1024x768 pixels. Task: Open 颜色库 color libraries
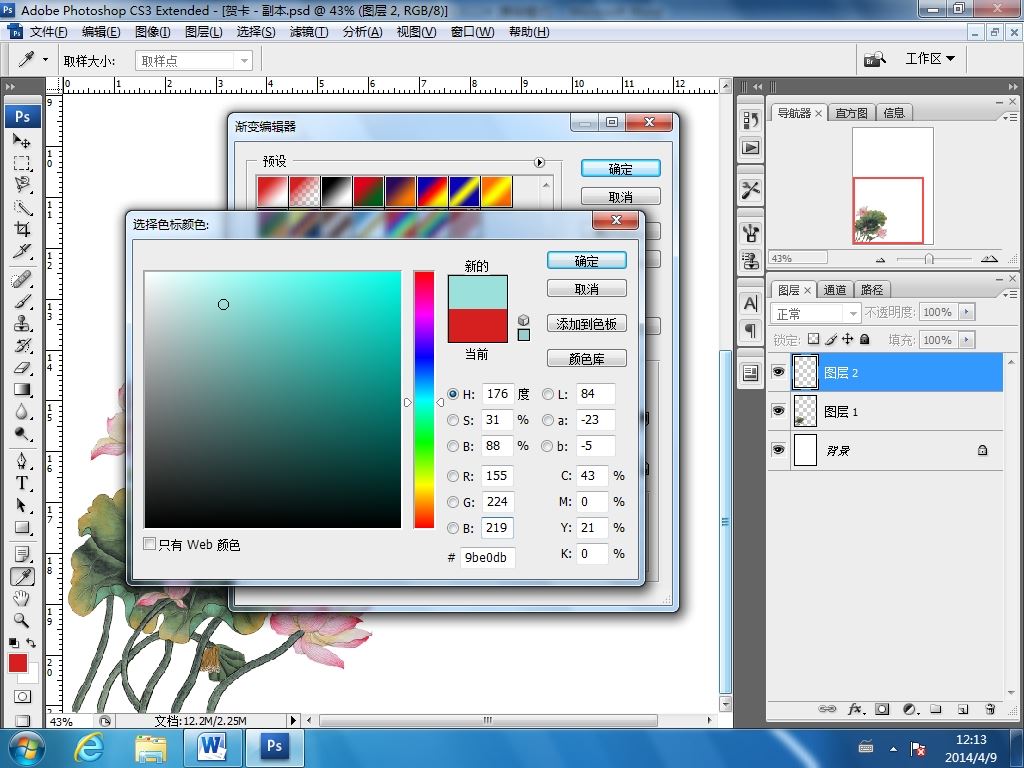[586, 359]
